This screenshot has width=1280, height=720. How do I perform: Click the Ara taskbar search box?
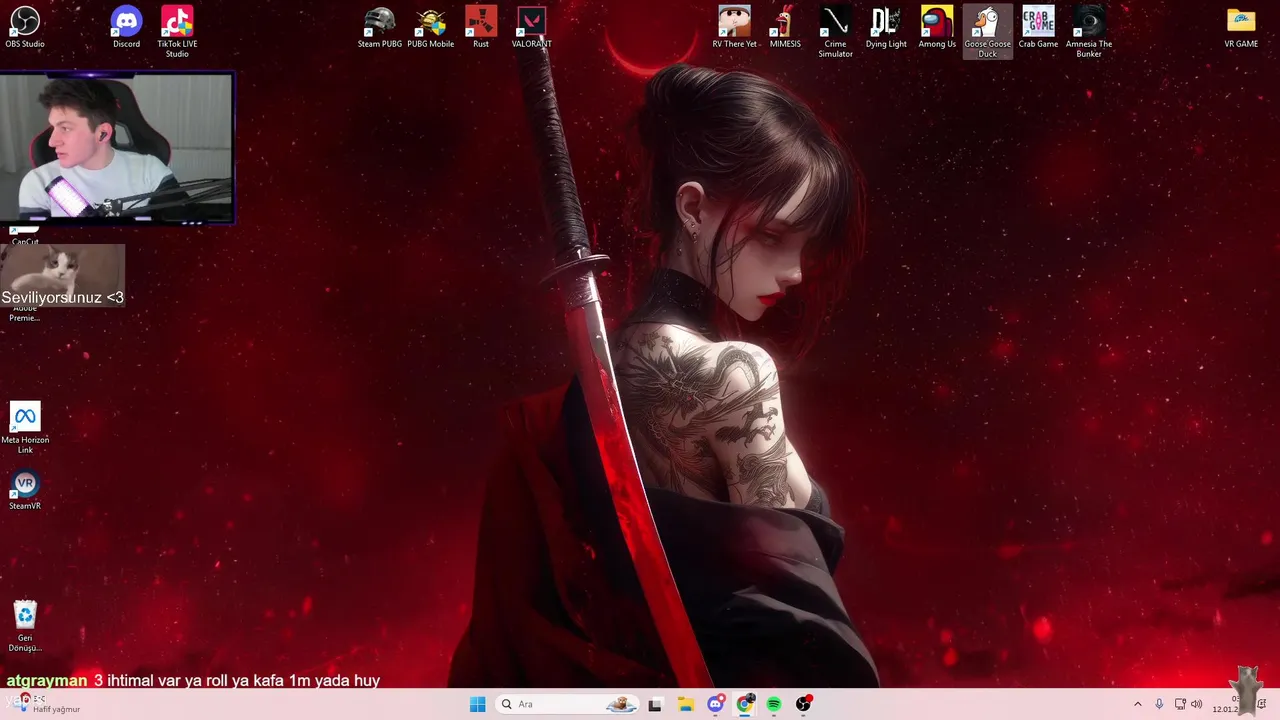tap(567, 704)
